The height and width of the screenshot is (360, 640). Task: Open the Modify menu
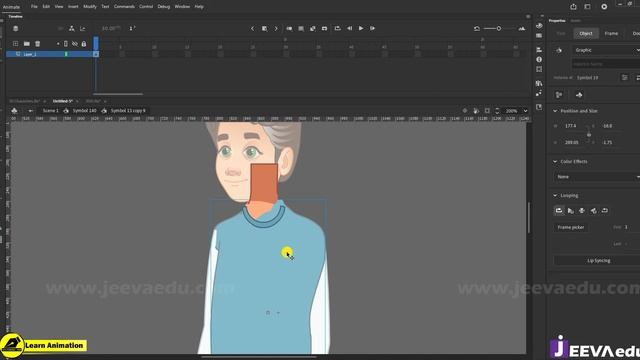[x=90, y=7]
